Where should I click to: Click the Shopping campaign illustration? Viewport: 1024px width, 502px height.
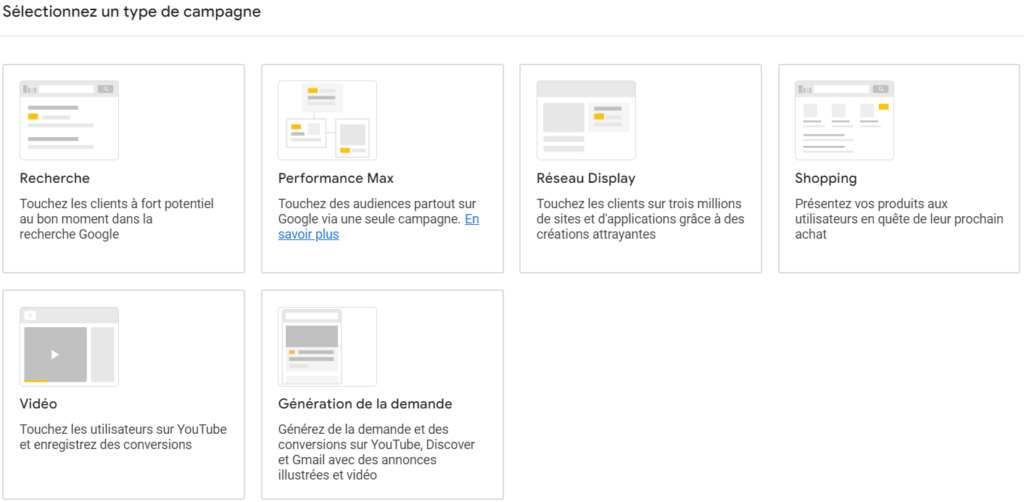click(x=844, y=120)
